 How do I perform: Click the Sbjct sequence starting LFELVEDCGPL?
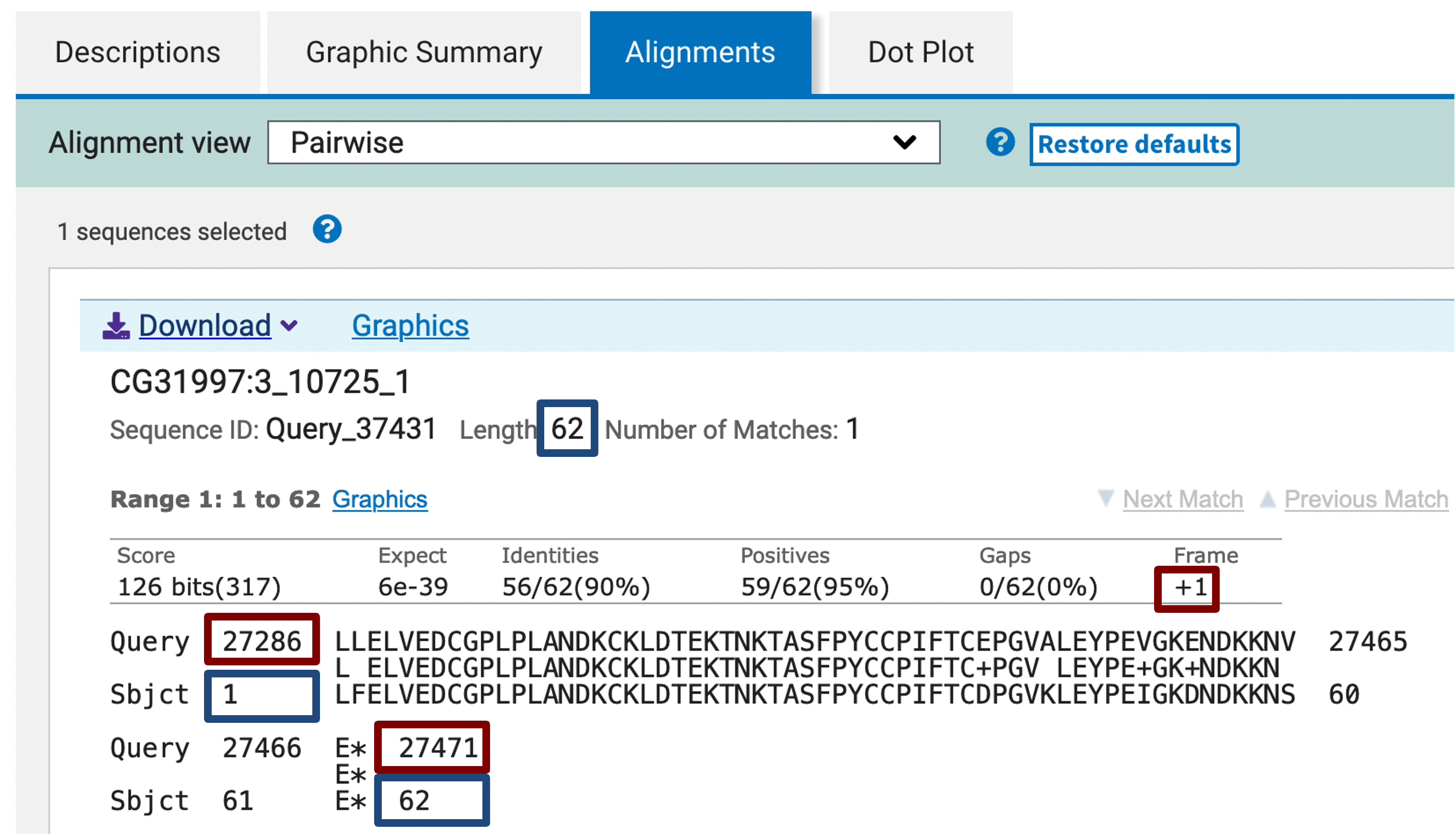pyautogui.click(x=814, y=694)
